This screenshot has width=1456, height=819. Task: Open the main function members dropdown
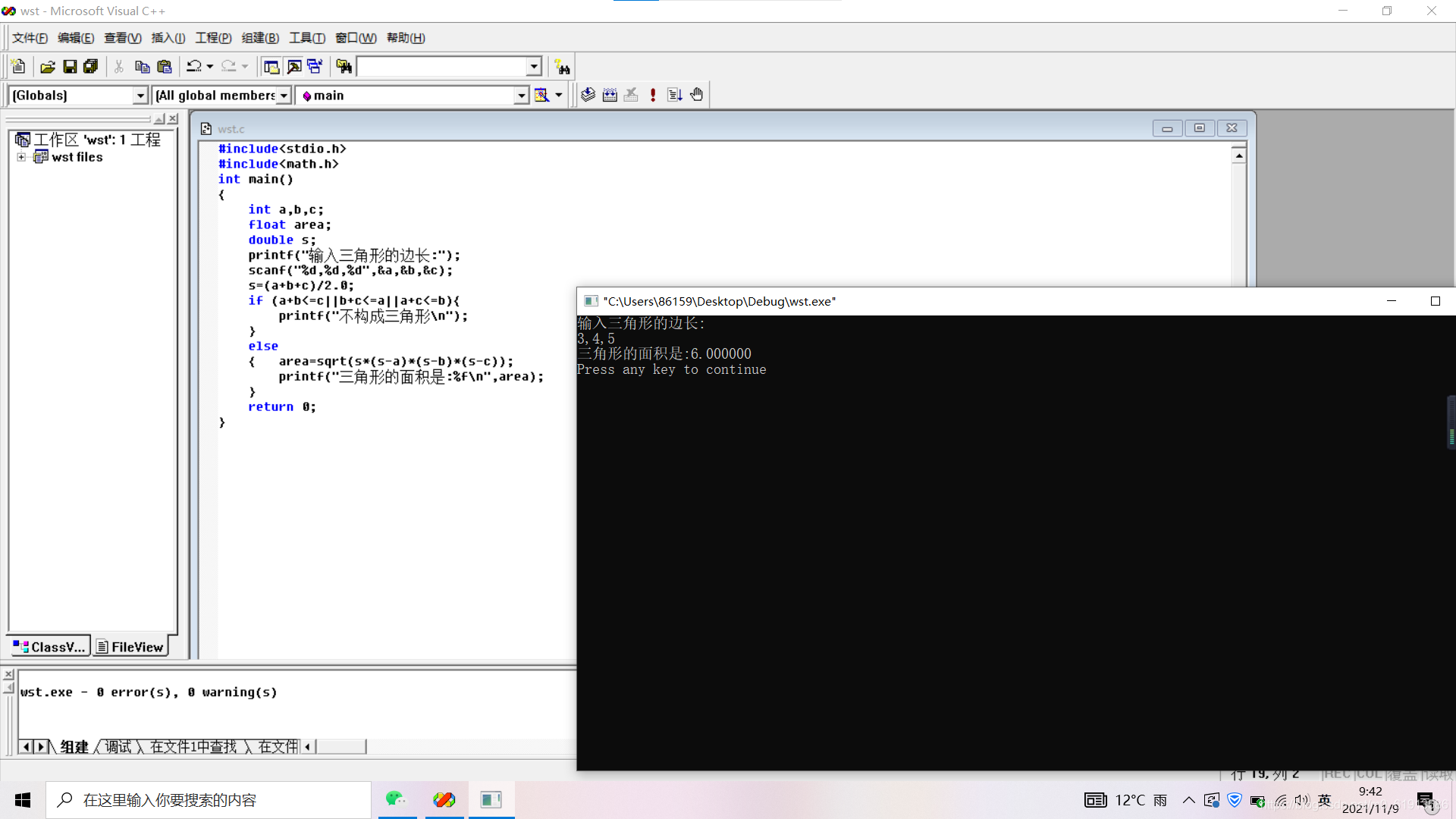521,96
